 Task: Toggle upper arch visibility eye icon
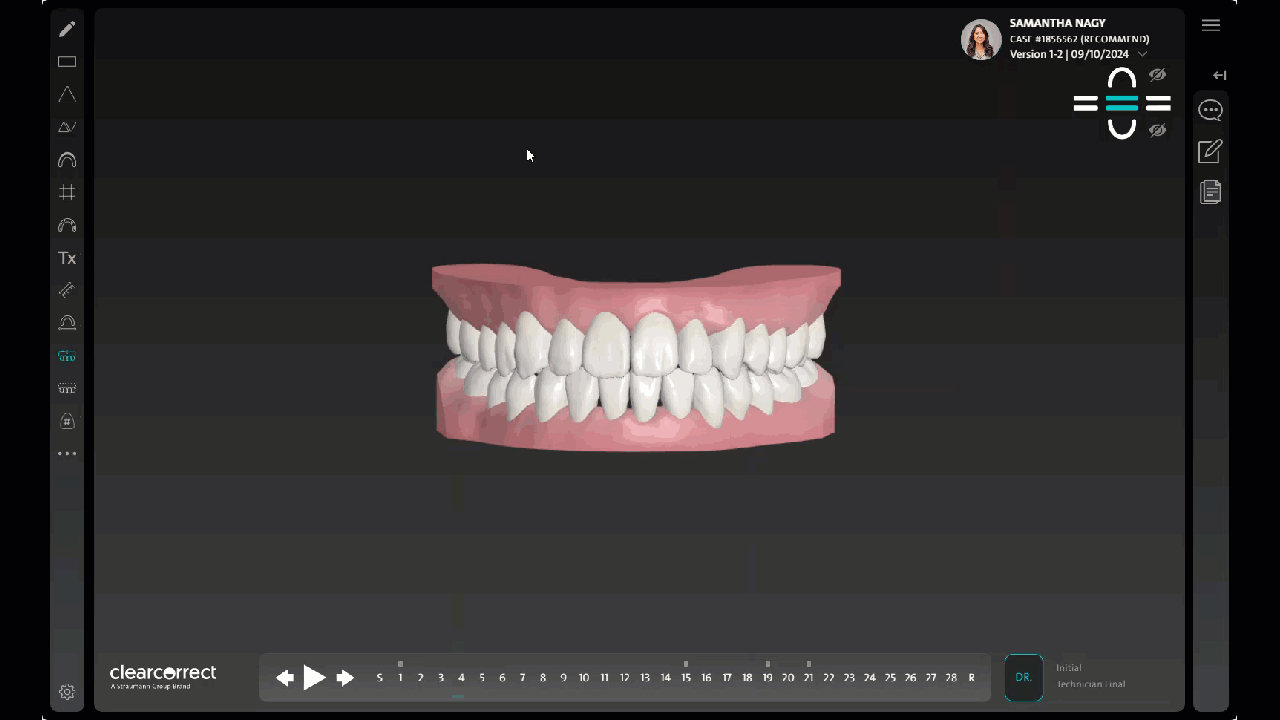click(1157, 75)
